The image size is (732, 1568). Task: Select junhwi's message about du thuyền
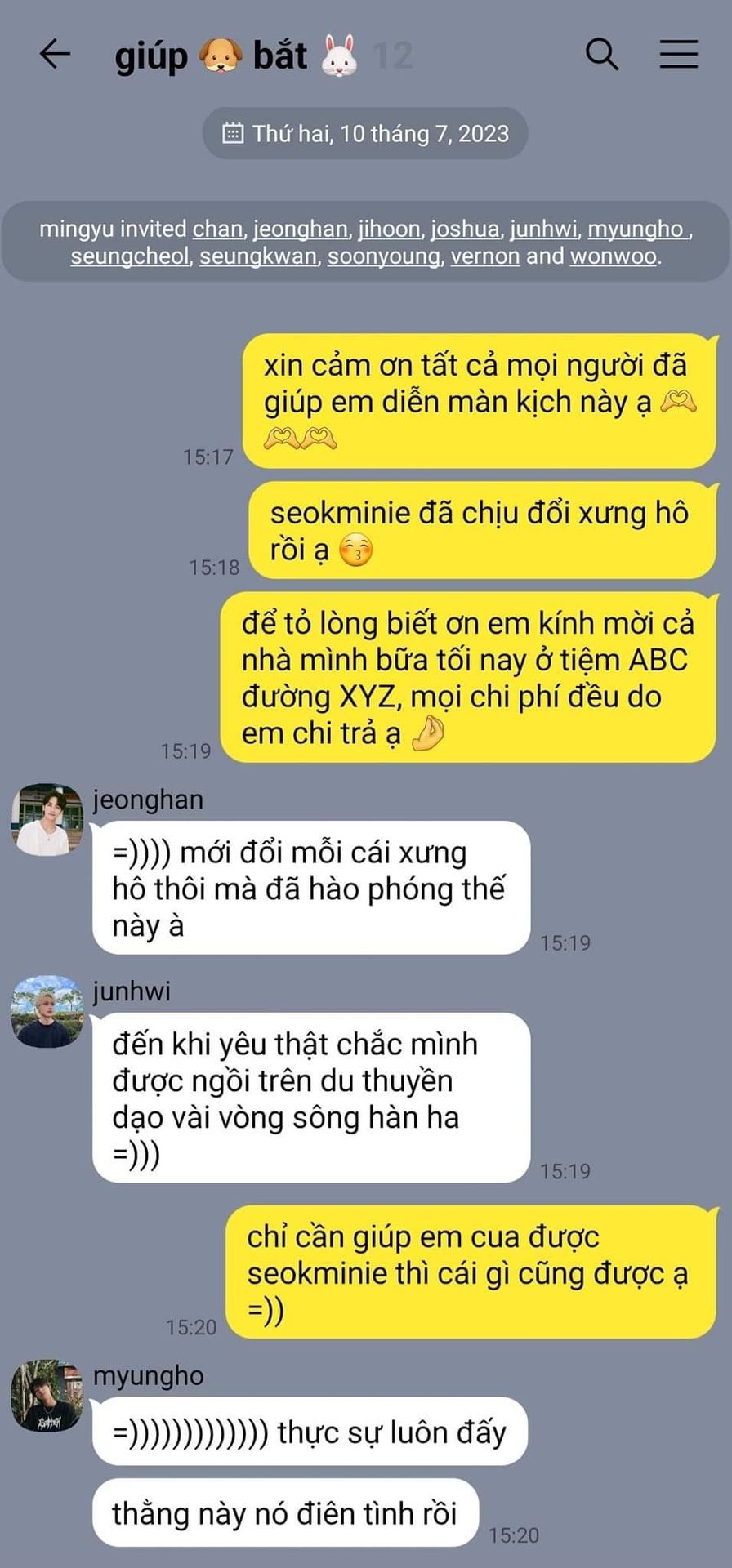311,1098
